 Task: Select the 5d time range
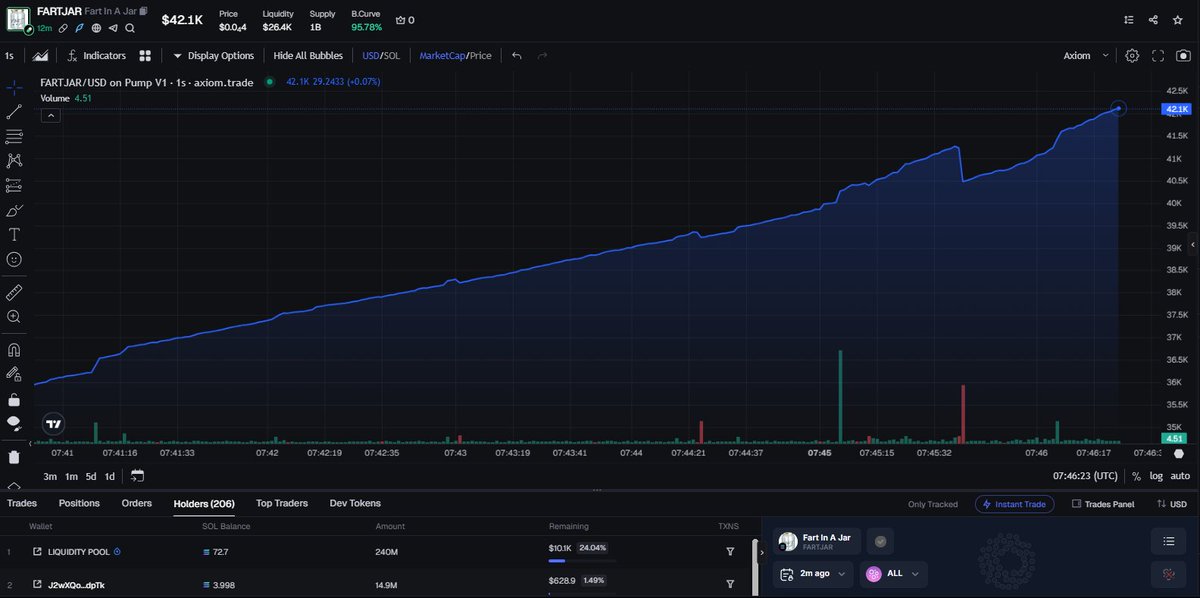pos(91,476)
